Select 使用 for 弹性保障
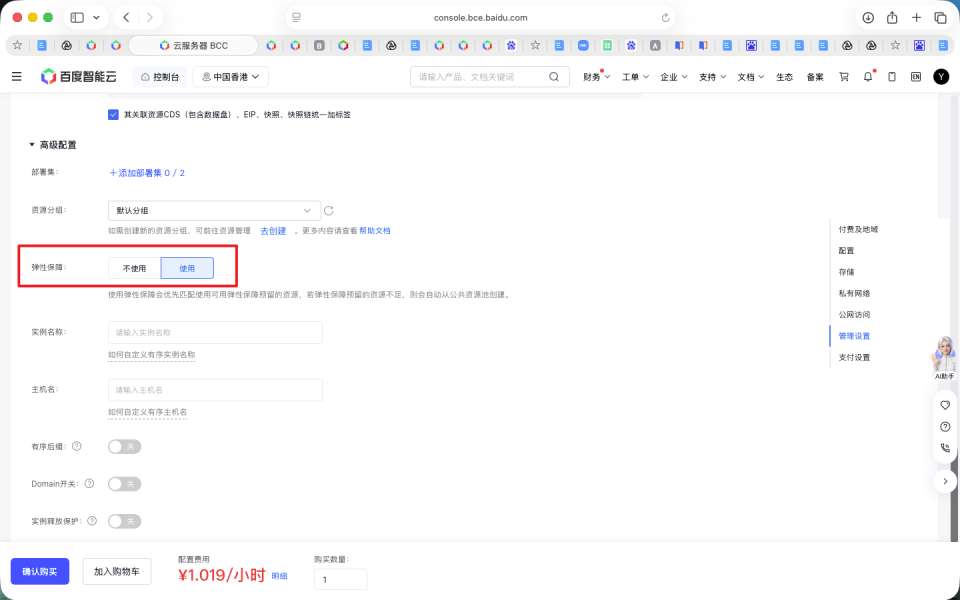The image size is (960, 600). click(x=187, y=268)
